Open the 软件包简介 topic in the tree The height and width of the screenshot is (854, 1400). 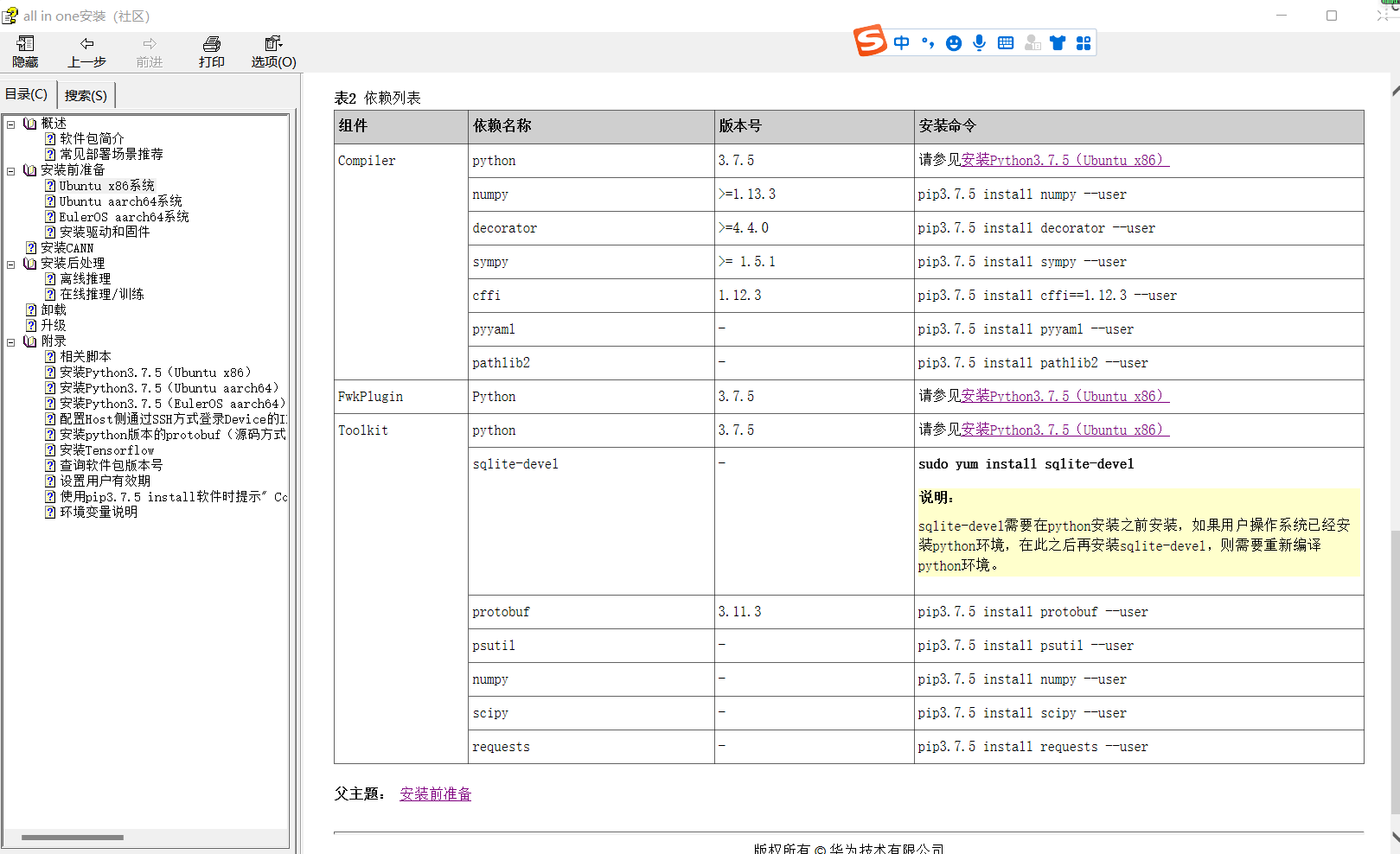click(x=92, y=138)
